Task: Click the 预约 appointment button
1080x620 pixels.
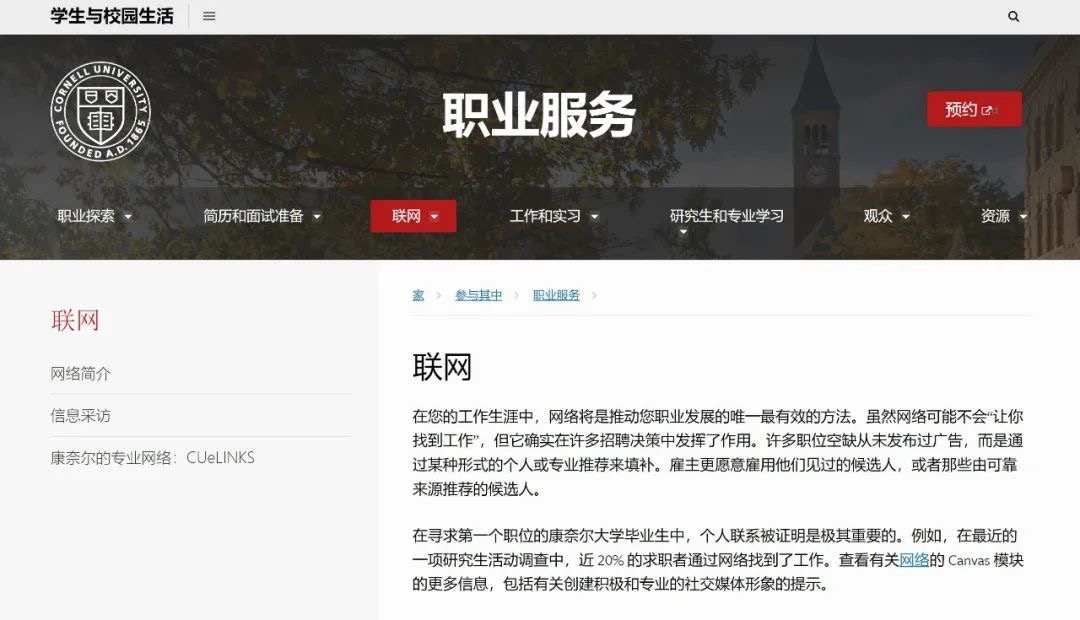Action: coord(974,109)
